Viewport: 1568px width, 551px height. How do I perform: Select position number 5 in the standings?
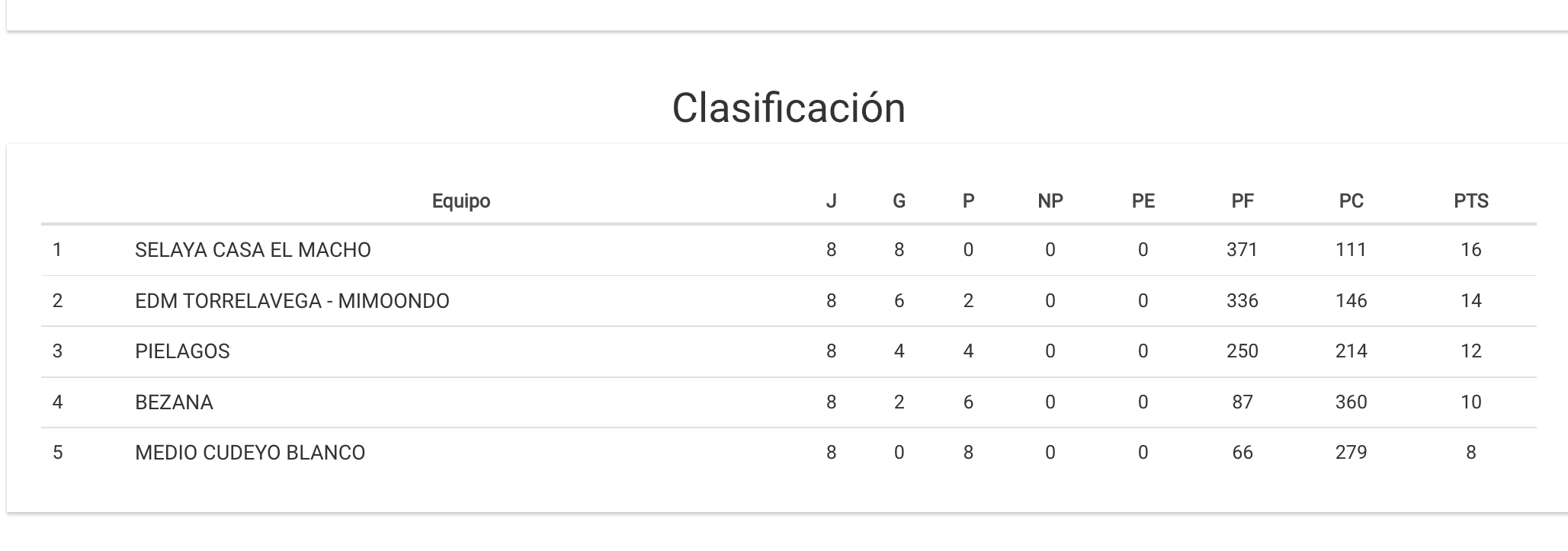(x=57, y=453)
